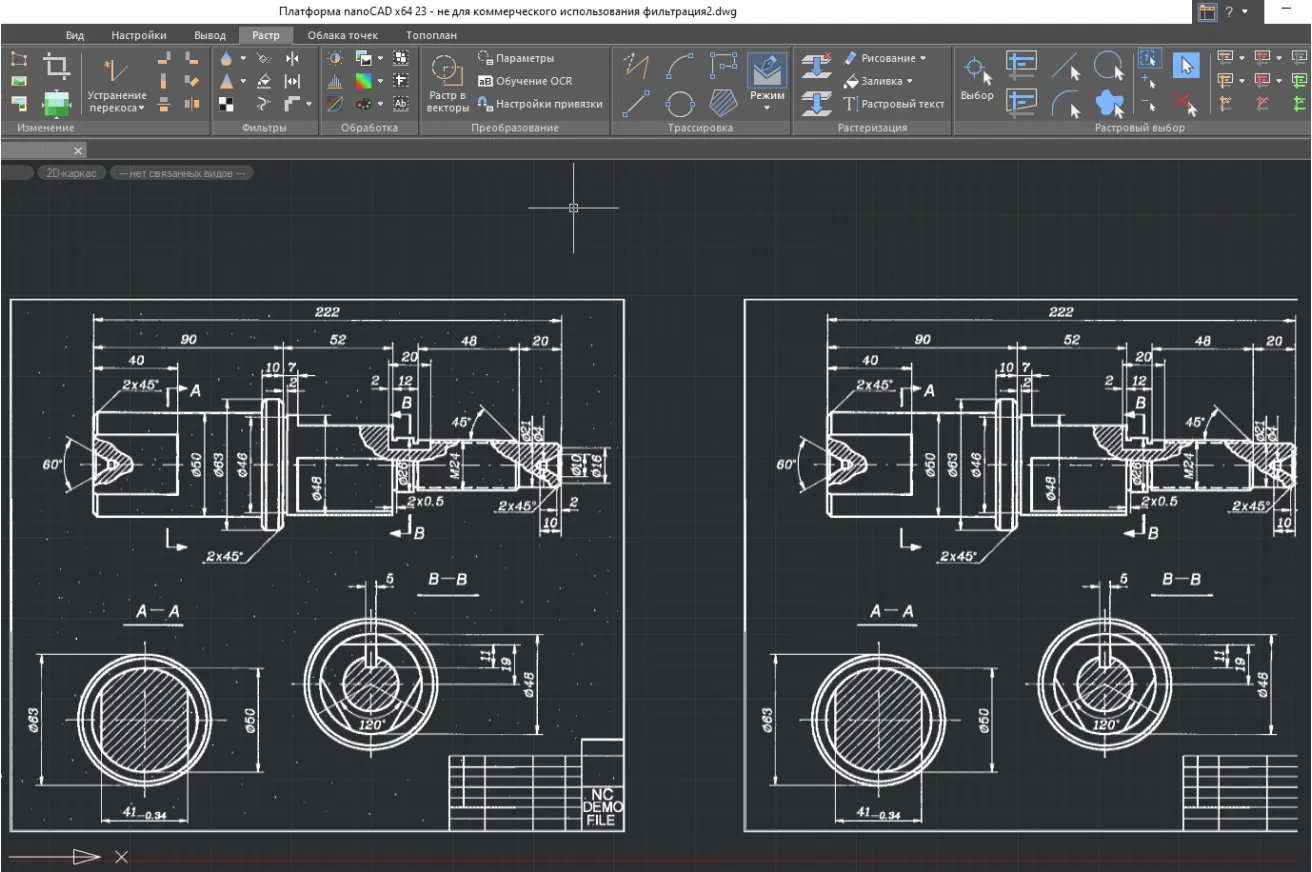
Task: Toggle the highlighted arrow selection mode
Action: pos(1185,66)
